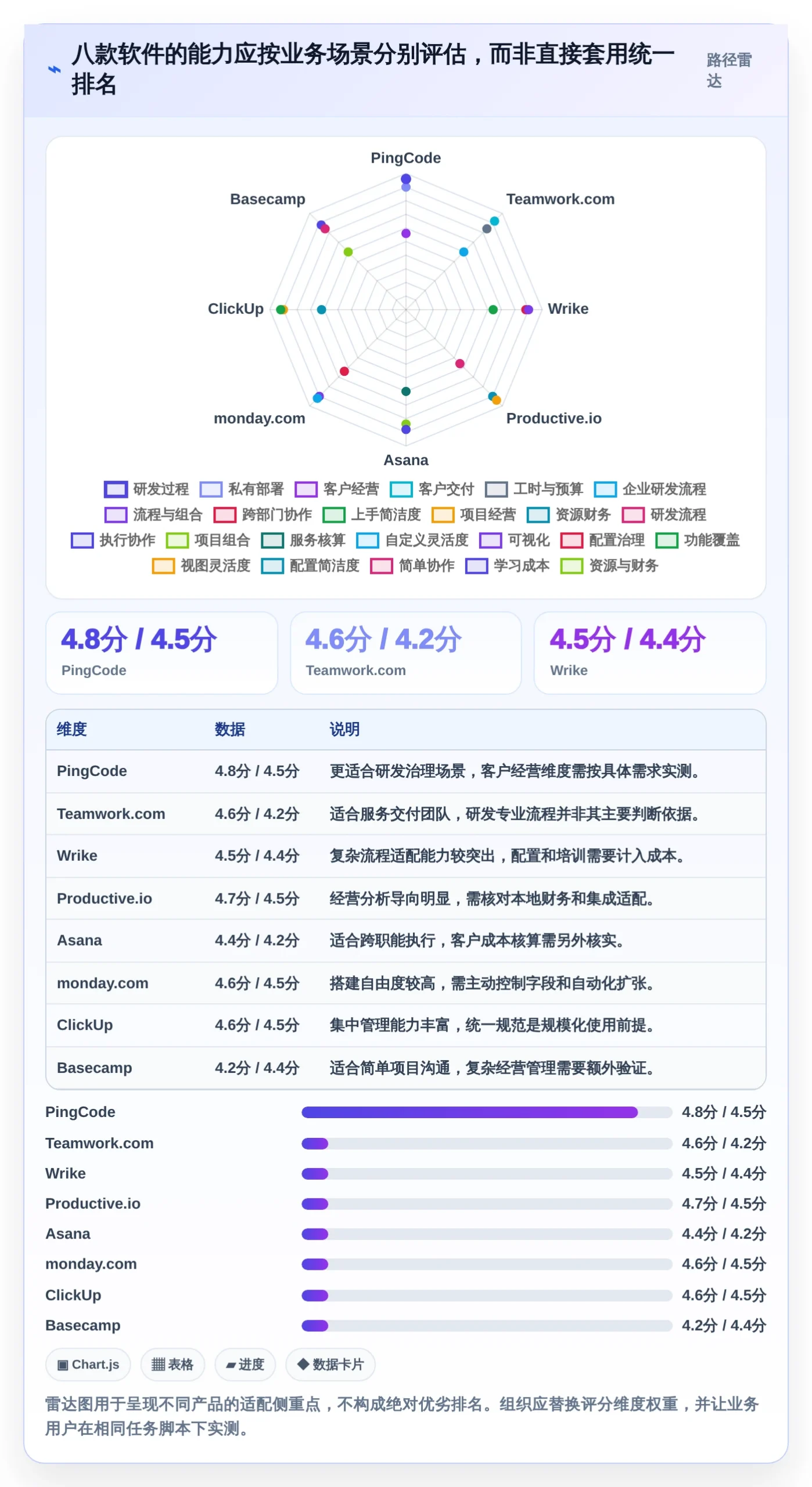
Task: Hide the 资源与财务 dataset in the legend
Action: click(610, 566)
